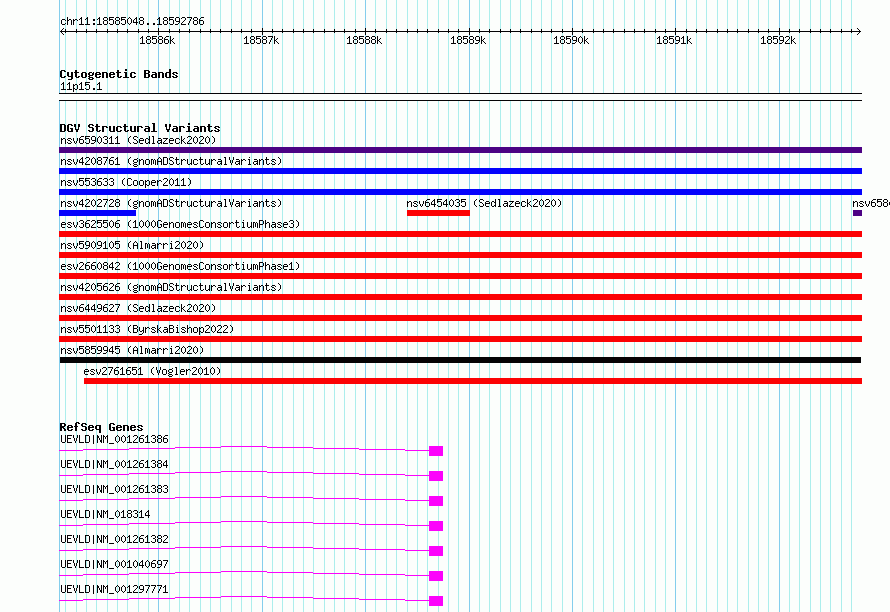Screen dimensions: 890x612
Task: Select the magenta exon of NM_001261386
Action: pos(436,451)
